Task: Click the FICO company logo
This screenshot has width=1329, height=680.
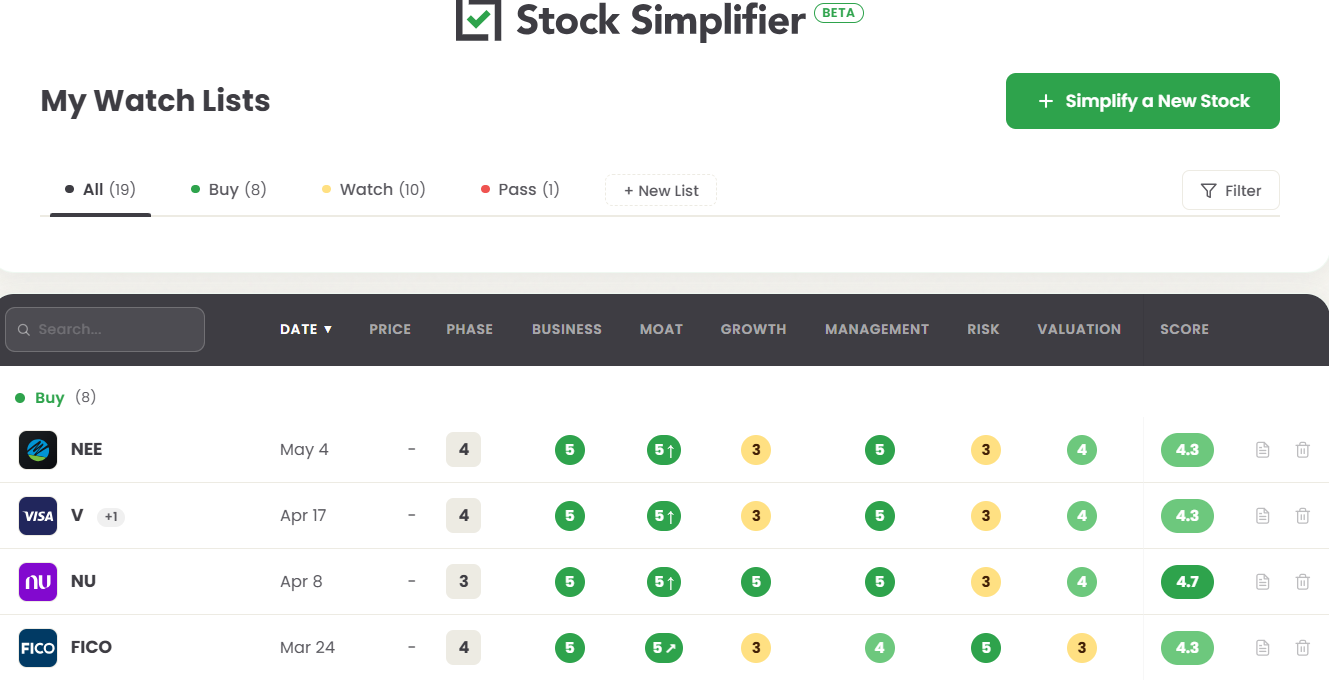Action: click(x=38, y=648)
